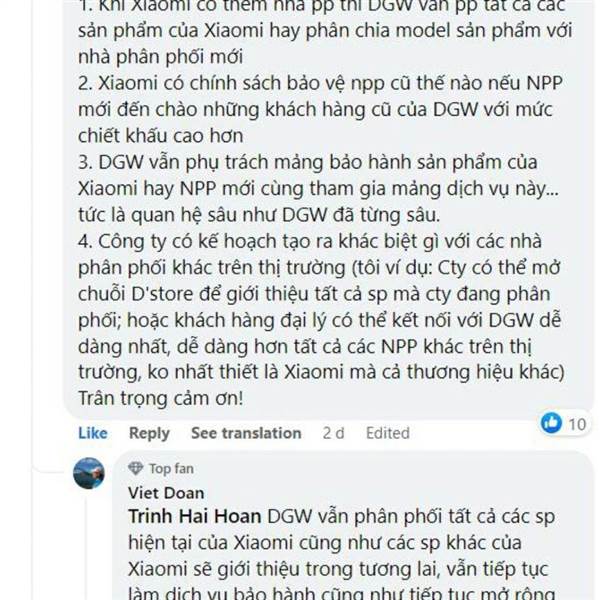Open Viet Doan's profile picture
This screenshot has height=600, width=600.
(89, 473)
